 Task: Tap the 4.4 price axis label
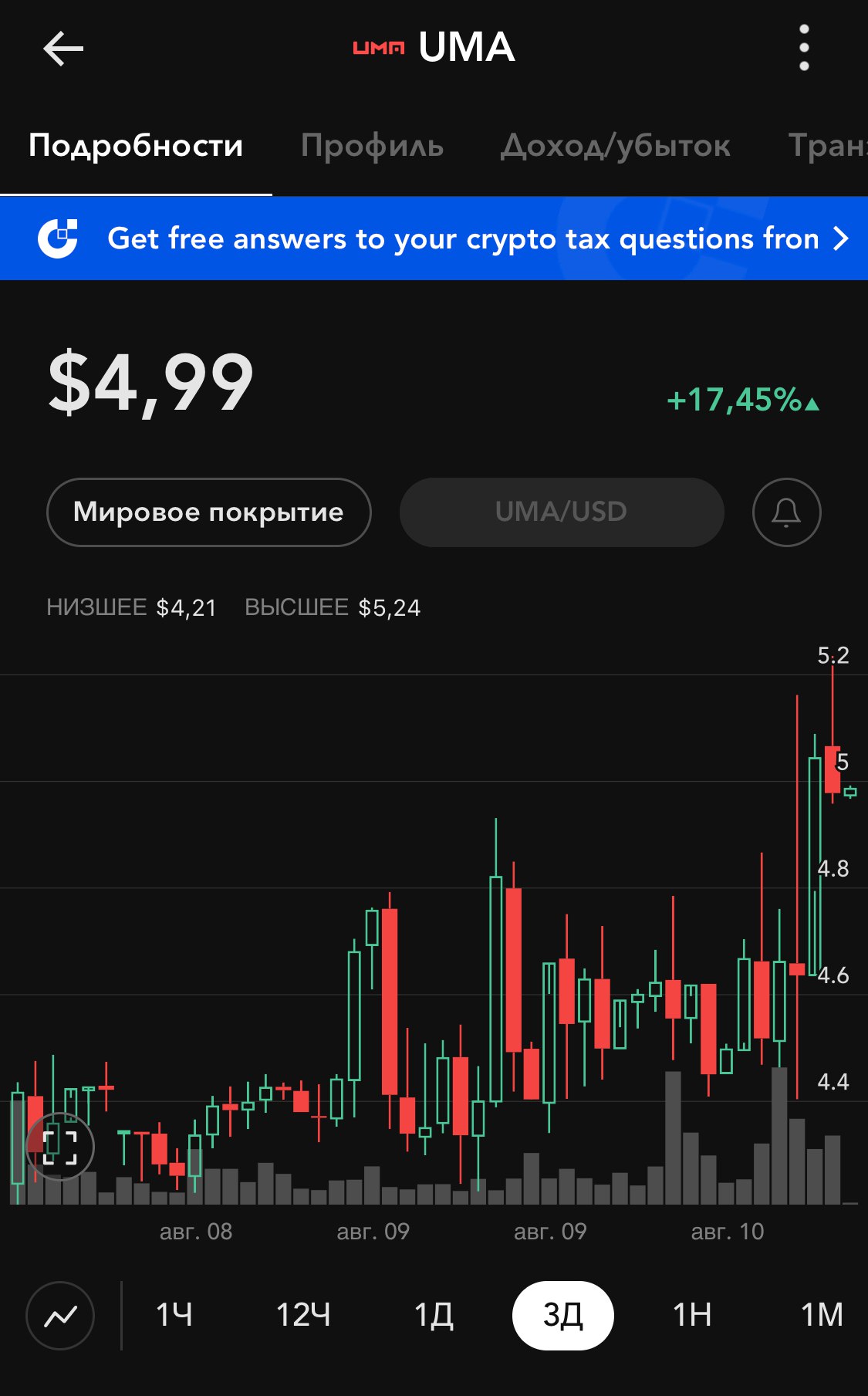tap(833, 1082)
